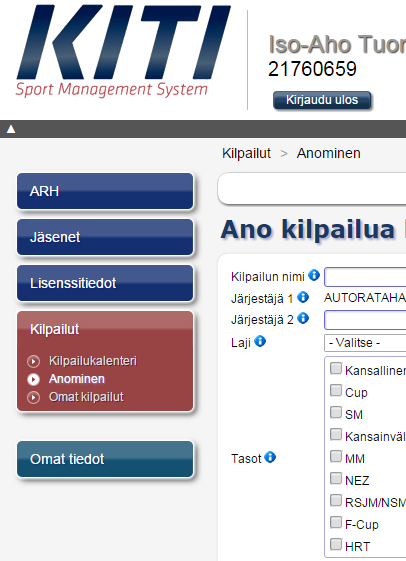Open the ARH menu section
Image resolution: width=406 pixels, height=561 pixels.
tap(105, 191)
